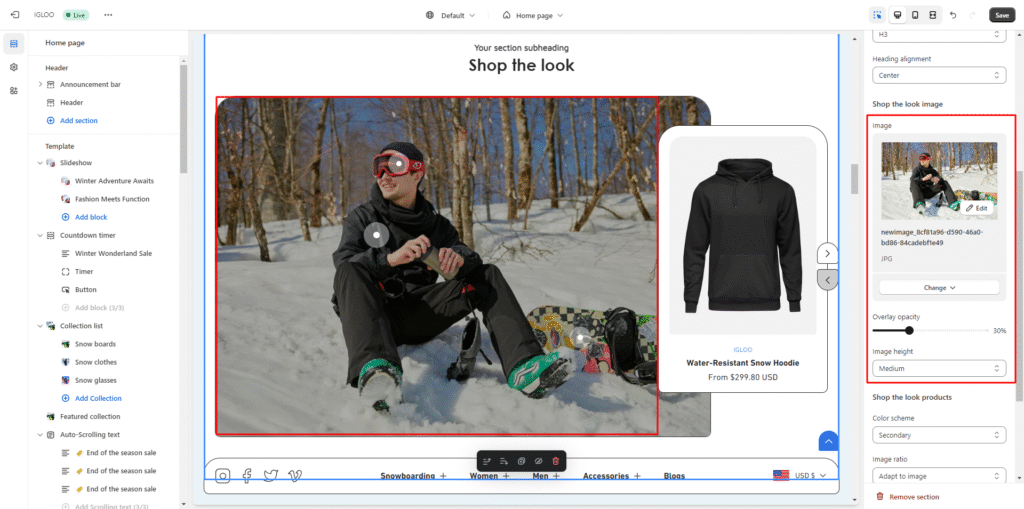The height and width of the screenshot is (509, 1024).
Task: Hide section with the crossed-eye icon
Action: coord(538,461)
